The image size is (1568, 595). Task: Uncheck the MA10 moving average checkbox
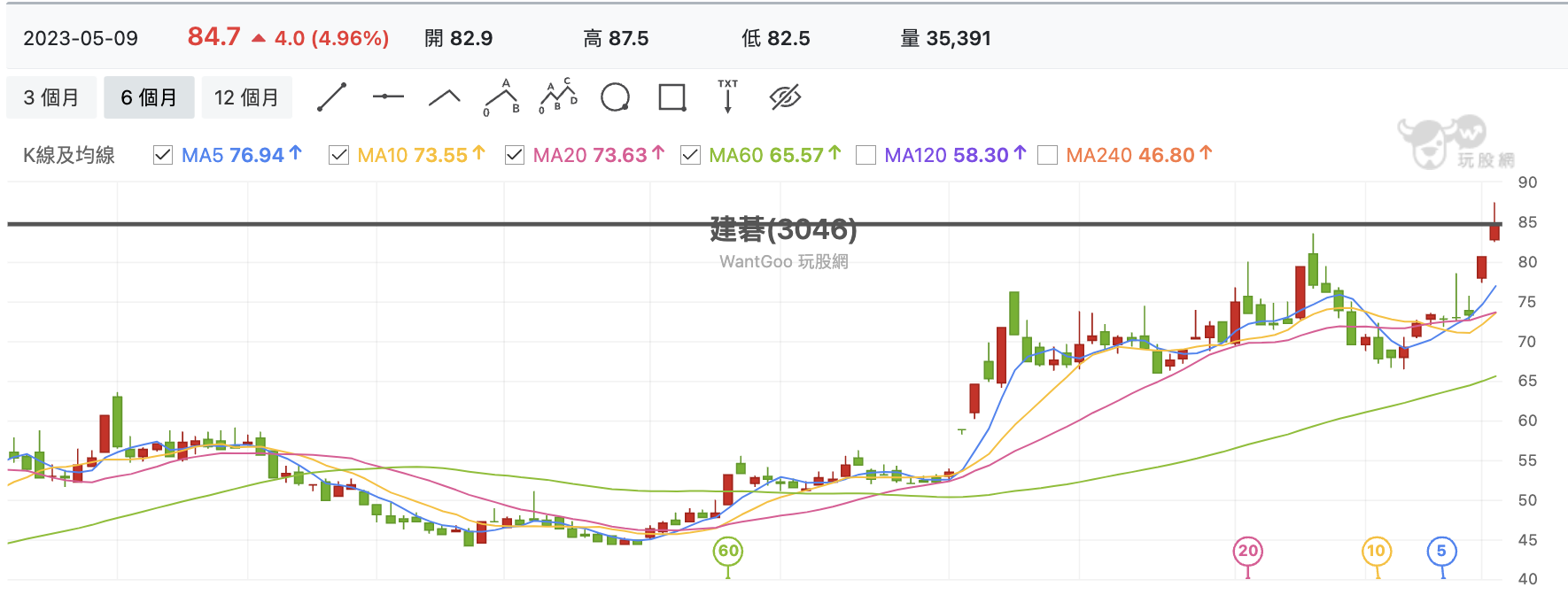(338, 155)
